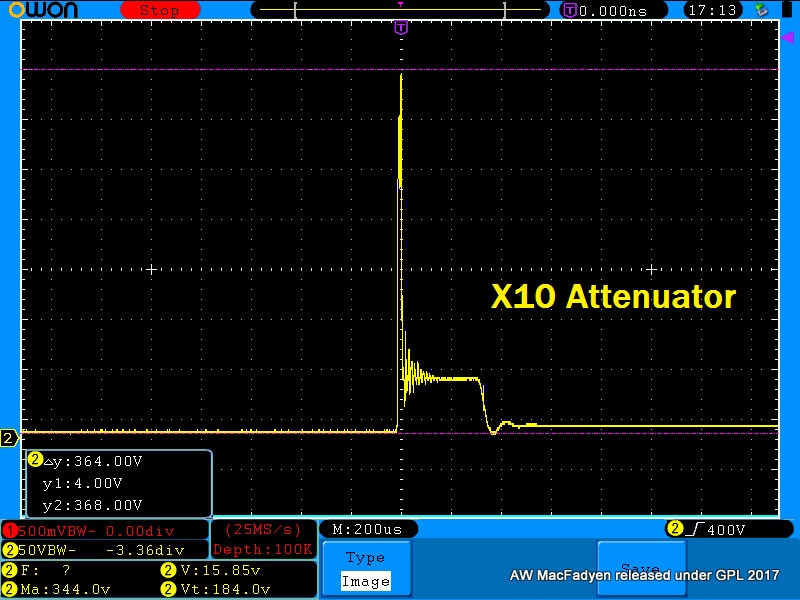Image resolution: width=800 pixels, height=600 pixels.
Task: Click the channel 2 ground level marker
Action: point(9,438)
